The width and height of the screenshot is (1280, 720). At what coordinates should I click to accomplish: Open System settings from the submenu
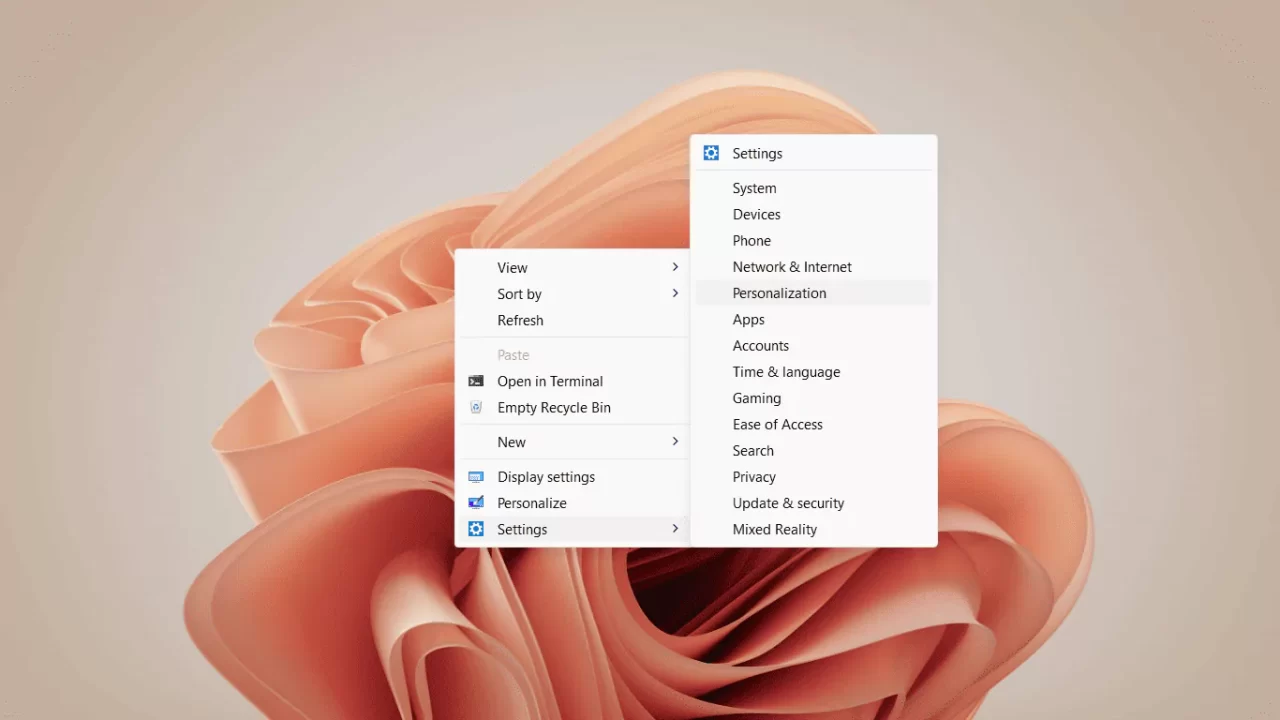[754, 188]
